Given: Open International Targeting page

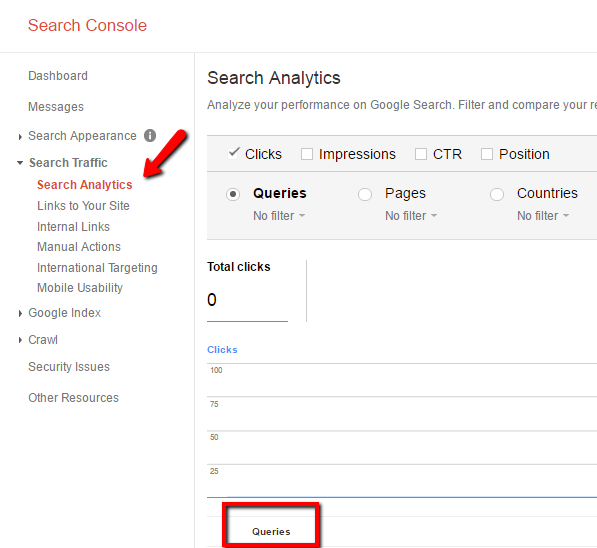Looking at the screenshot, I should (x=97, y=268).
